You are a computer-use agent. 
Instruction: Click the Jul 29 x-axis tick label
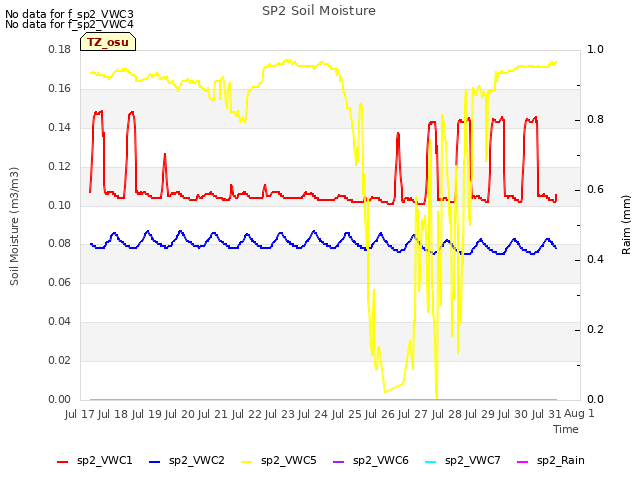(x=480, y=414)
